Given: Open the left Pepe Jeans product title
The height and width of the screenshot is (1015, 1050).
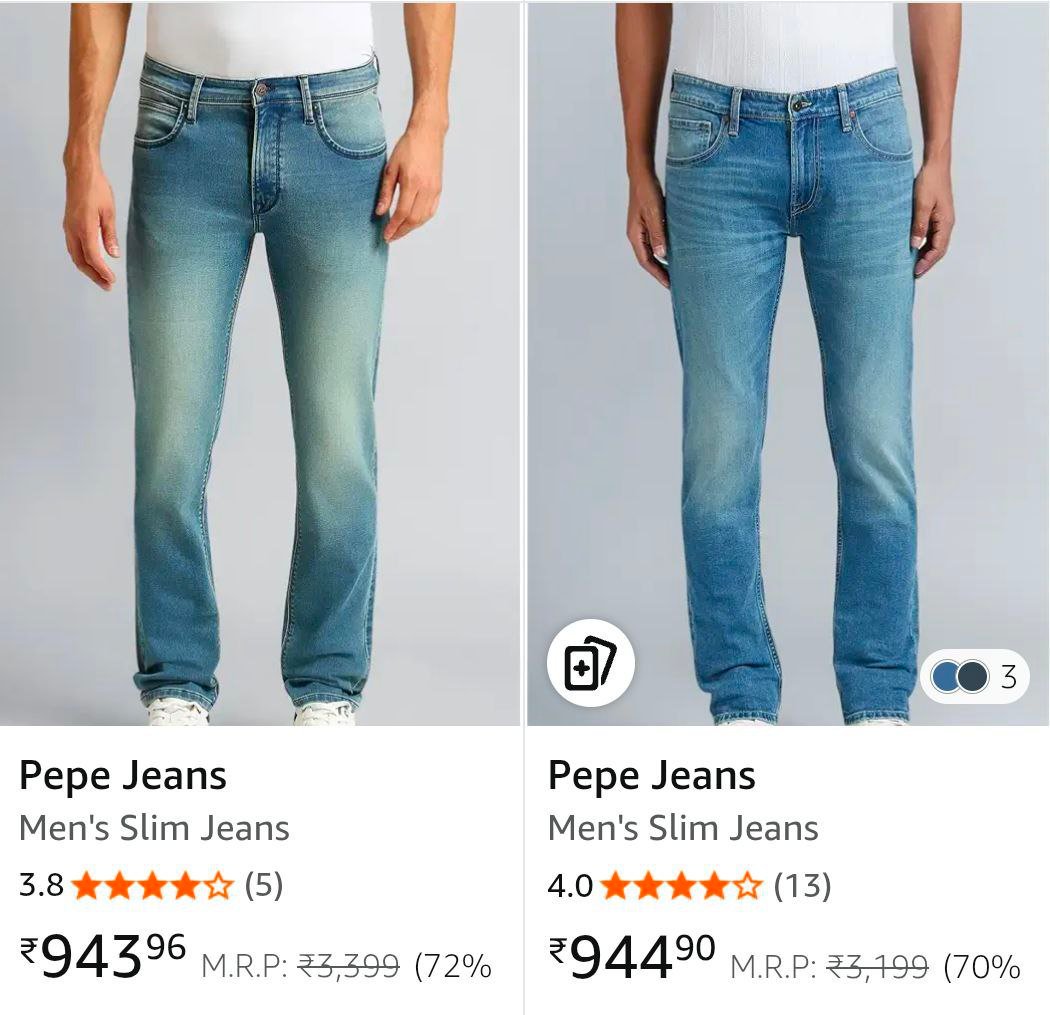Looking at the screenshot, I should (123, 774).
